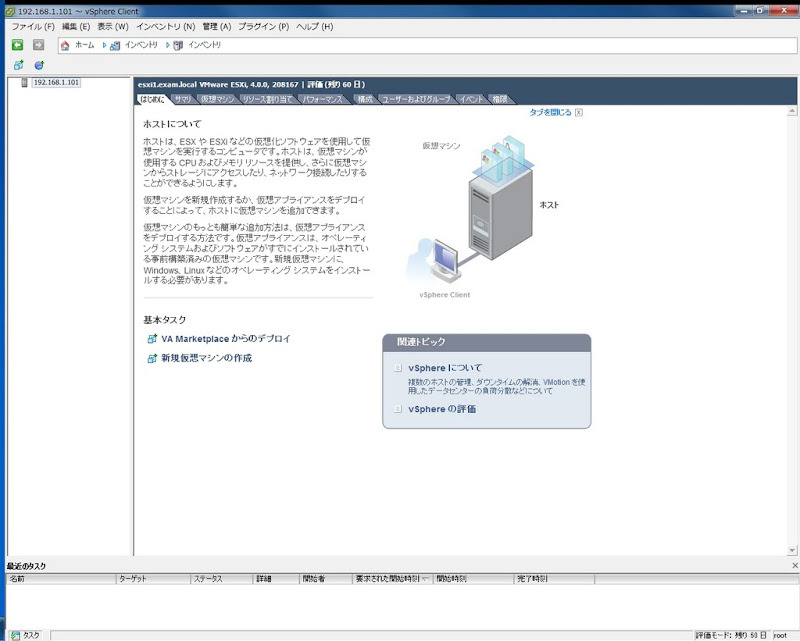Open the 編集 (E) menu
800x641 pixels.
[x=76, y=27]
